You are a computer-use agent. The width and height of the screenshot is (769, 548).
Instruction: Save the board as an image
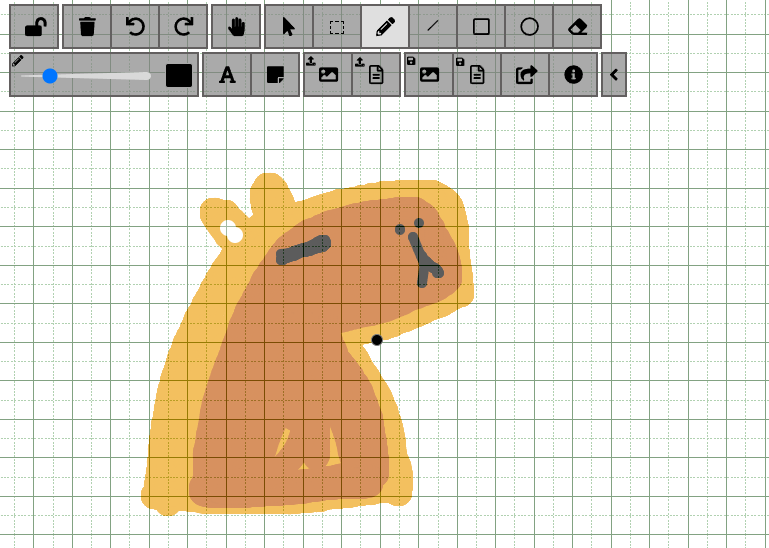(429, 75)
